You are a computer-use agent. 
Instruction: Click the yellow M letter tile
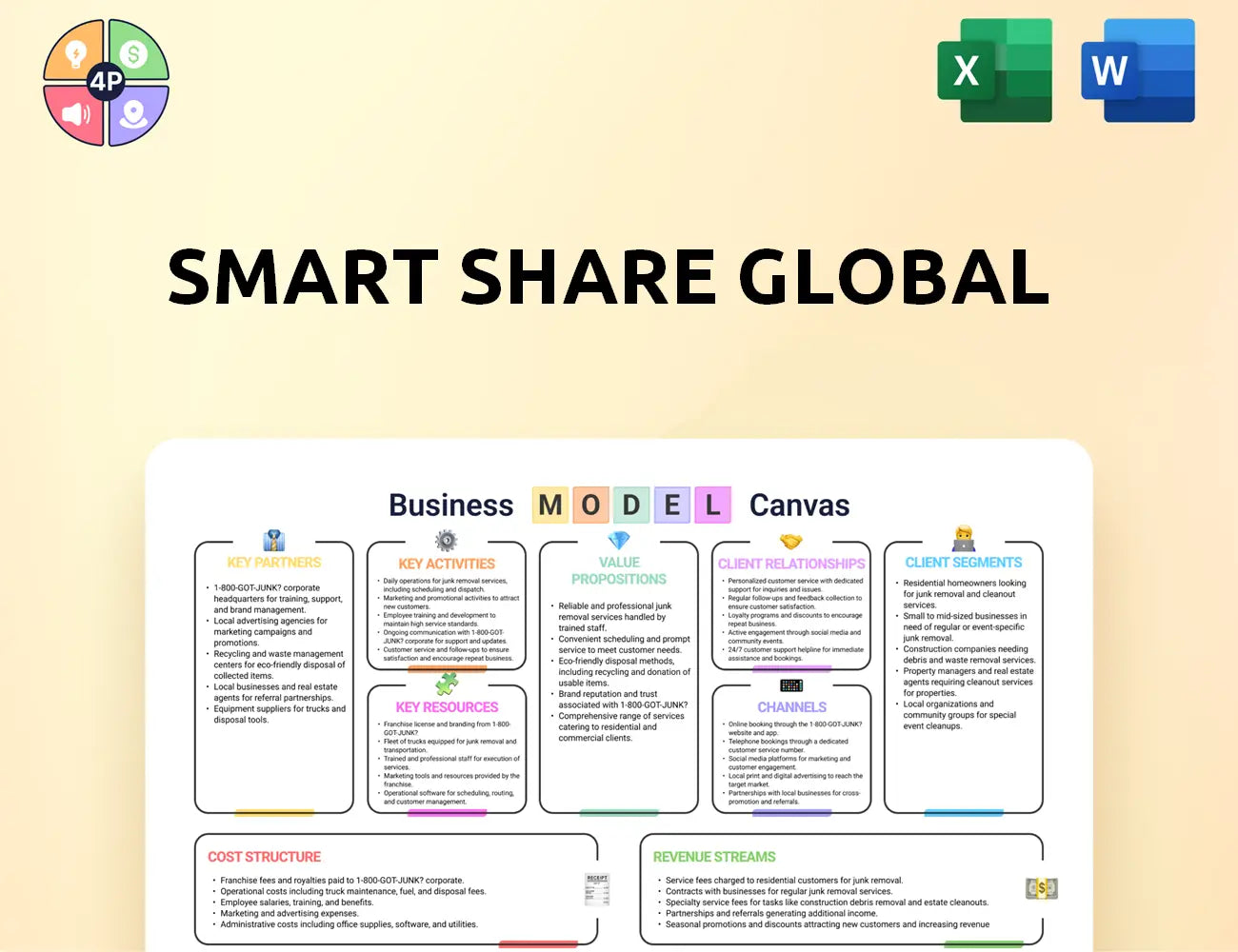(550, 505)
